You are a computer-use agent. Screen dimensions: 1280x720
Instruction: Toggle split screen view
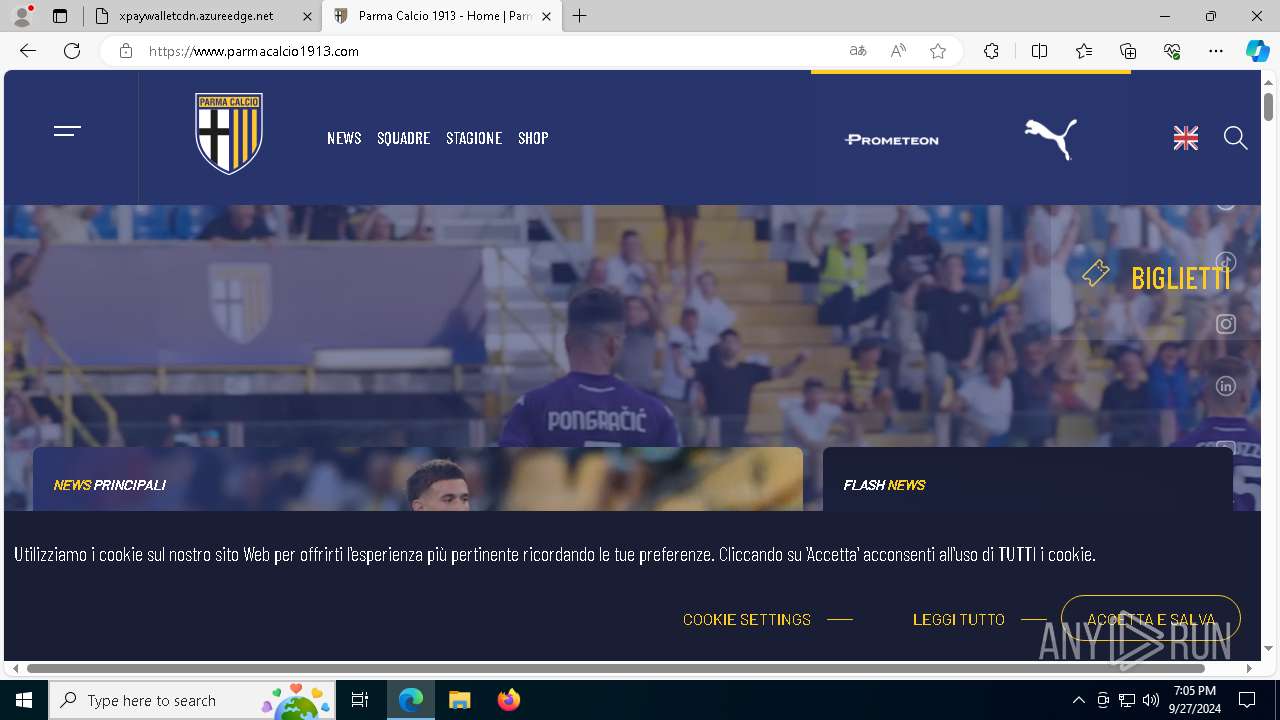point(1039,51)
